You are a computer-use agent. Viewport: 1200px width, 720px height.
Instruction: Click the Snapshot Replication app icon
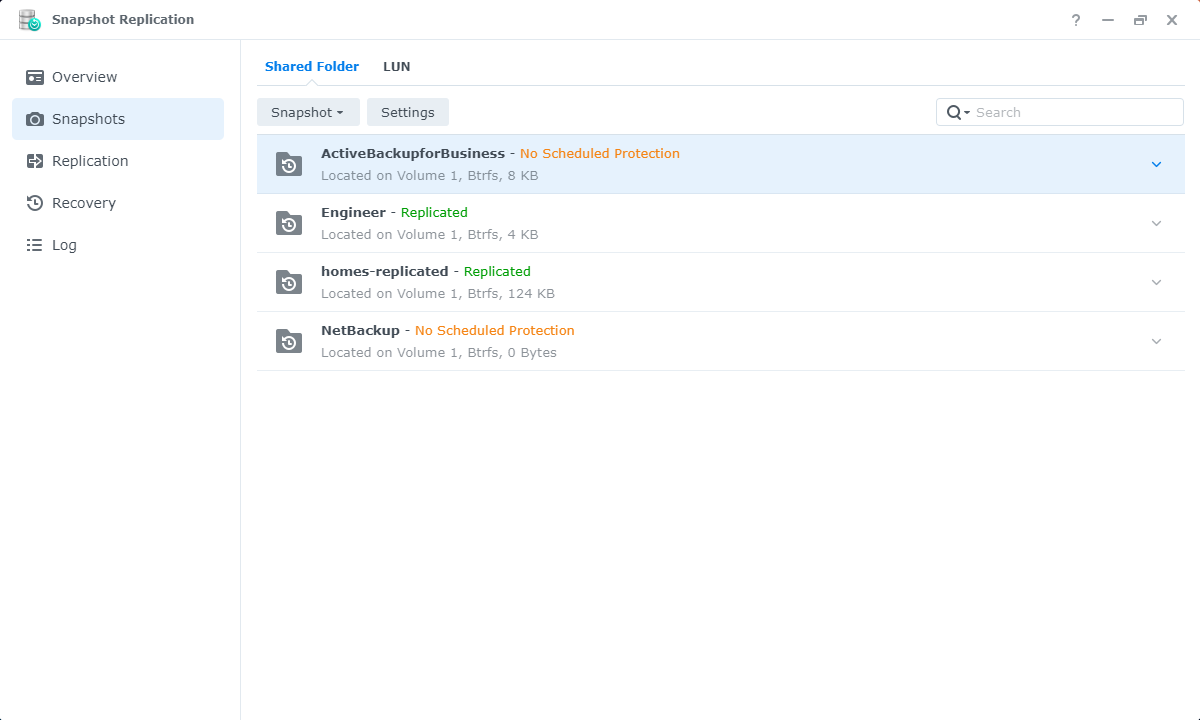[30, 20]
